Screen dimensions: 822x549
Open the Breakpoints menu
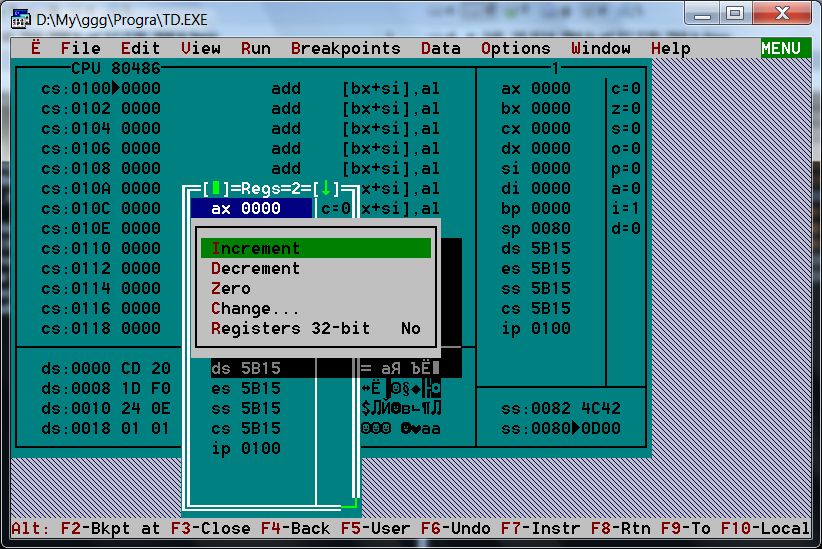pyautogui.click(x=345, y=48)
